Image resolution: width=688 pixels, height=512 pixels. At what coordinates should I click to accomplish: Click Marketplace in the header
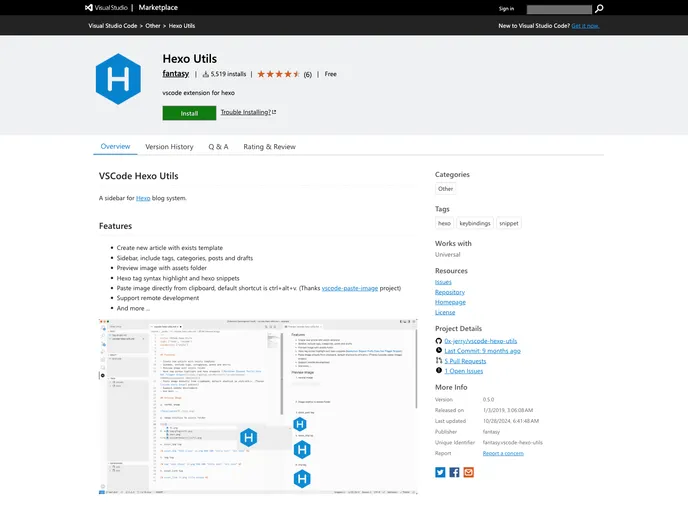click(158, 7)
